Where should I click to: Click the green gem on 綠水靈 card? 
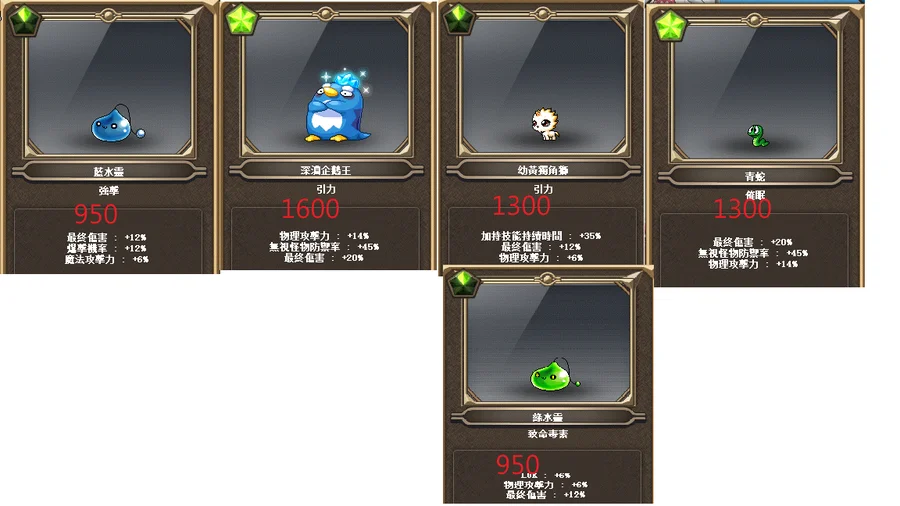point(463,282)
